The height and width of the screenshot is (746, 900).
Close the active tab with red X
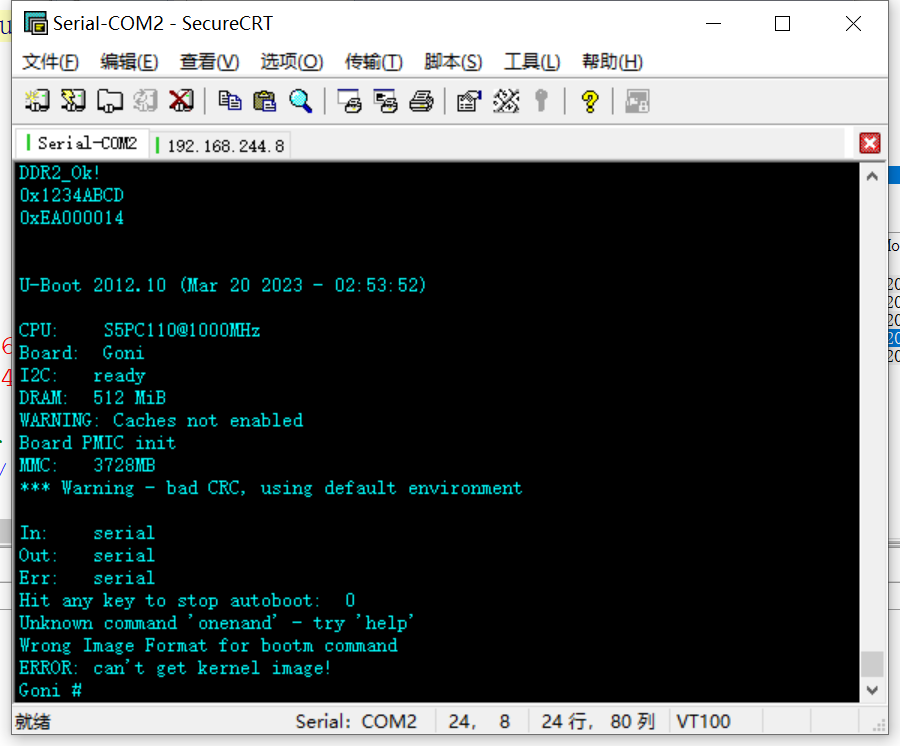click(x=870, y=143)
